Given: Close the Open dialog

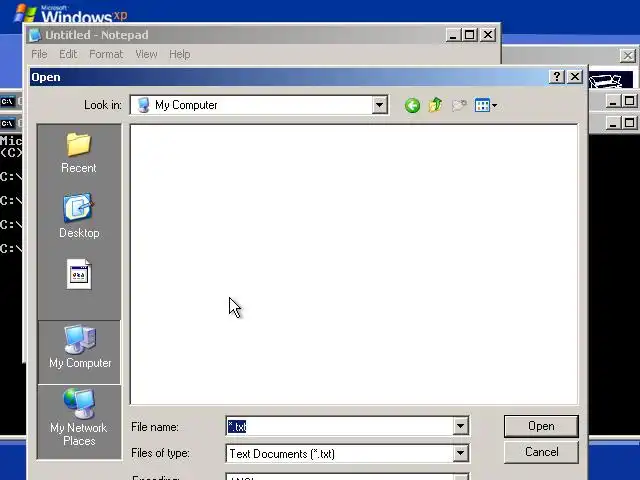Looking at the screenshot, I should pos(575,76).
